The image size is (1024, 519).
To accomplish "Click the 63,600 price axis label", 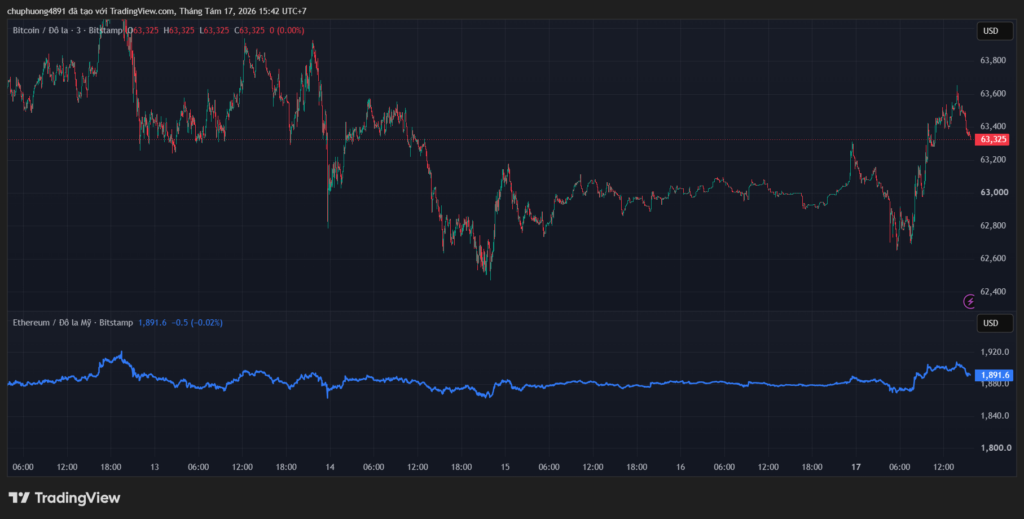I will tap(993, 93).
